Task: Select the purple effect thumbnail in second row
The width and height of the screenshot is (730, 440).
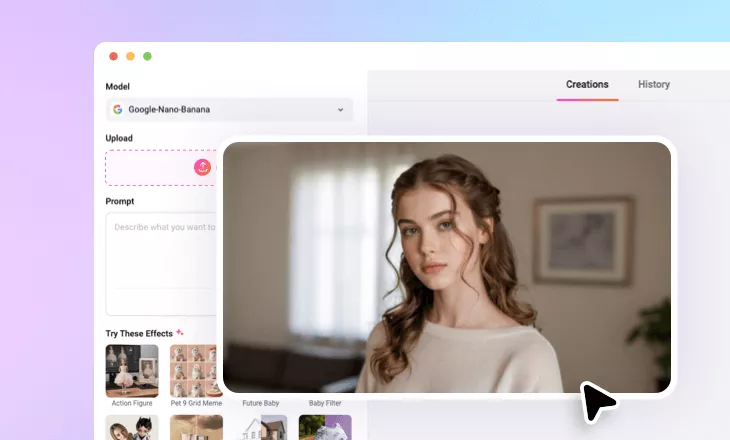Action: coord(324,428)
